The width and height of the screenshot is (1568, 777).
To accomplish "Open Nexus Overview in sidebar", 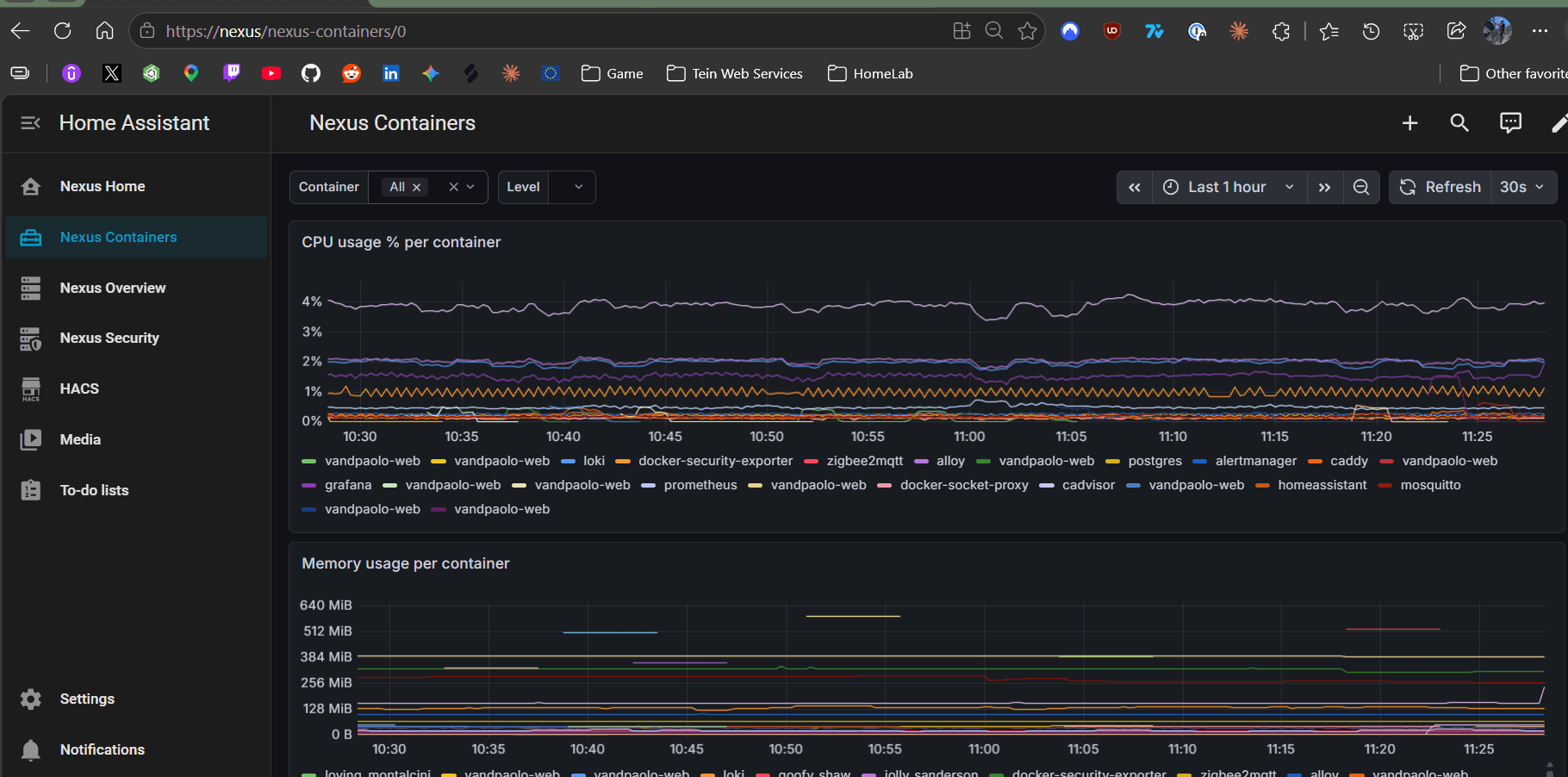I will tap(136, 288).
